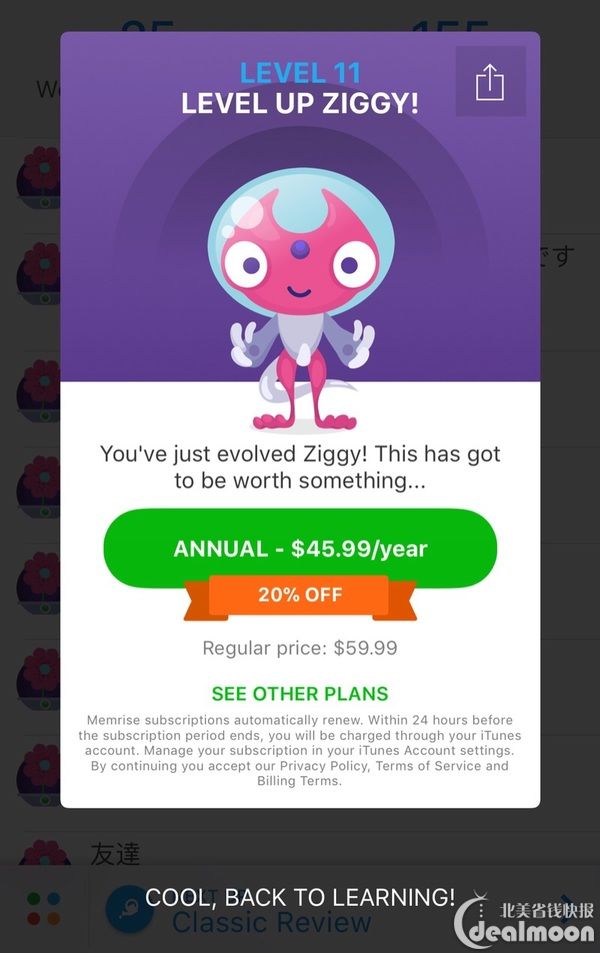Select the Regular price: $59.99 text
The height and width of the screenshot is (953, 600).
[x=300, y=648]
